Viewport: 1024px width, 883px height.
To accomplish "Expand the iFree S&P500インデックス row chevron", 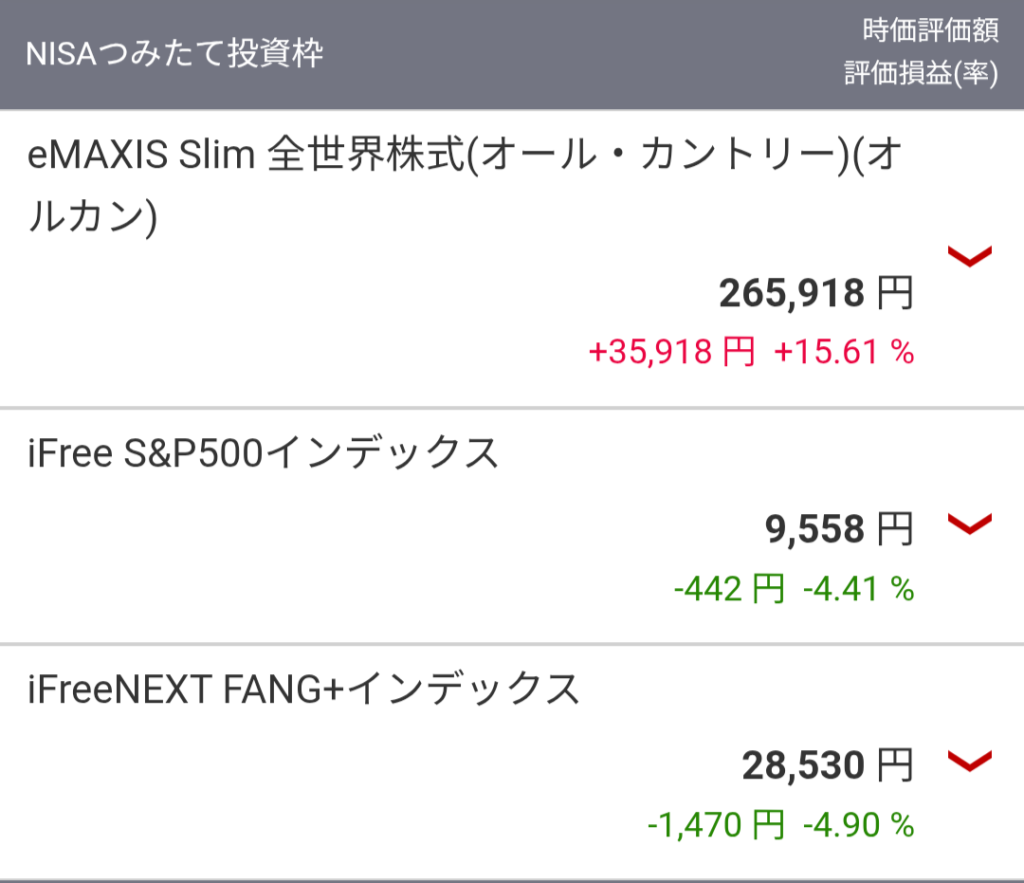I will pos(969,524).
